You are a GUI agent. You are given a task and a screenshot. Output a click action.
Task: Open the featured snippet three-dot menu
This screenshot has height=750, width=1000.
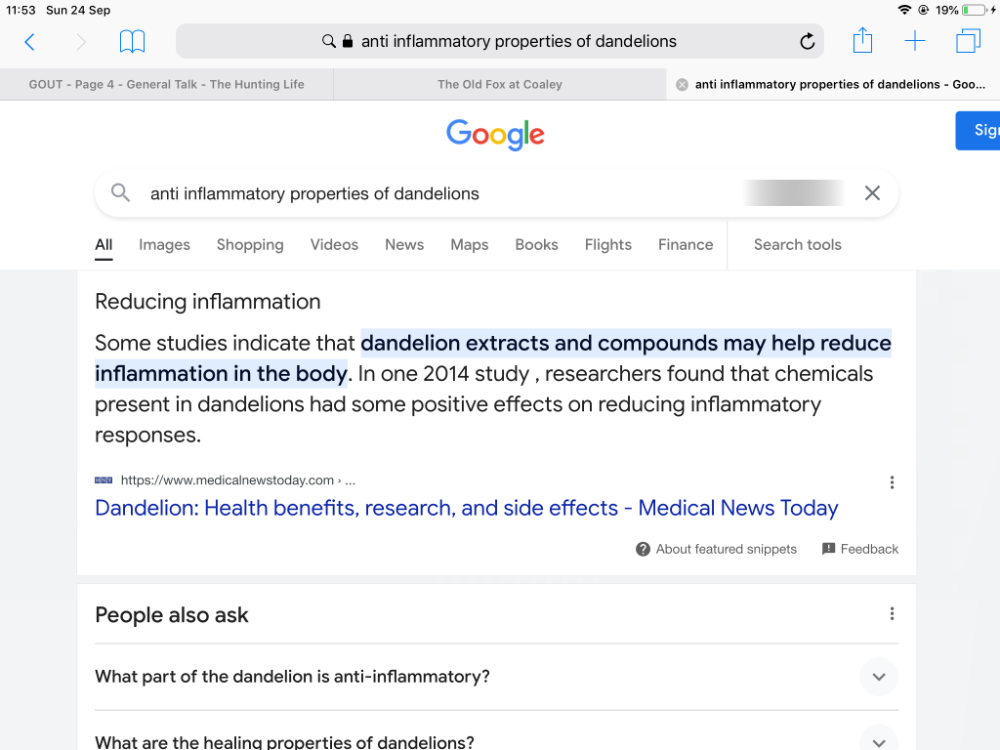[x=892, y=482]
